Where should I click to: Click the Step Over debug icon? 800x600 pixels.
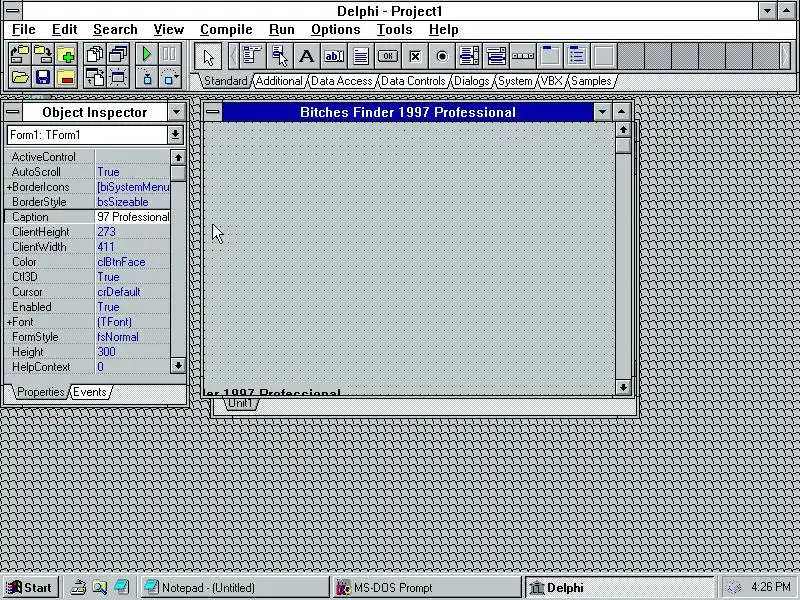tap(169, 78)
